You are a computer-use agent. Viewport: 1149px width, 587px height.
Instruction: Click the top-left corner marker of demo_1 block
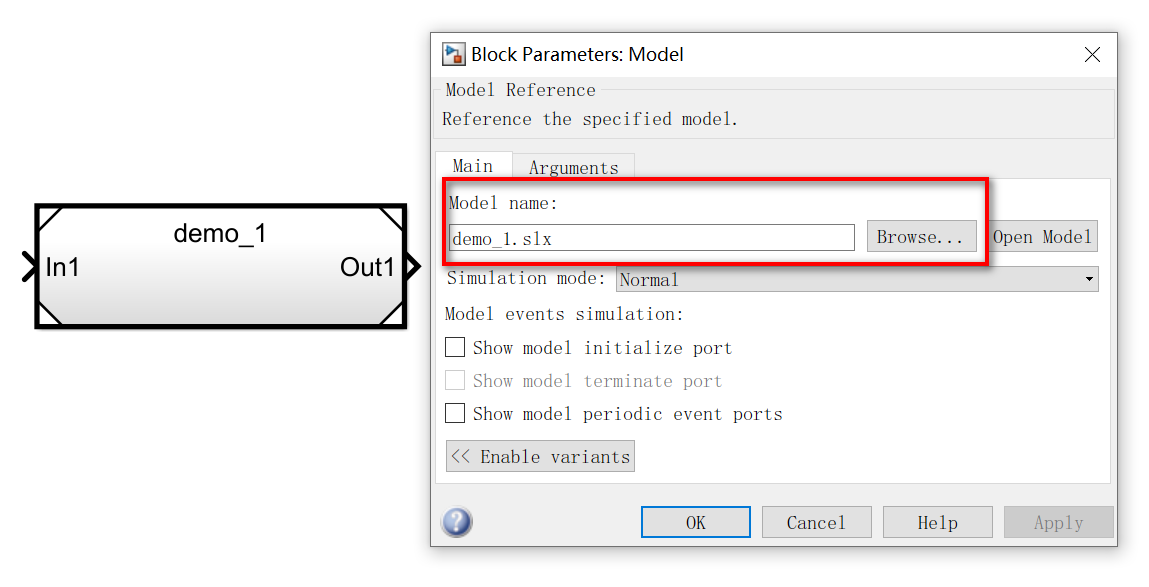click(x=50, y=219)
